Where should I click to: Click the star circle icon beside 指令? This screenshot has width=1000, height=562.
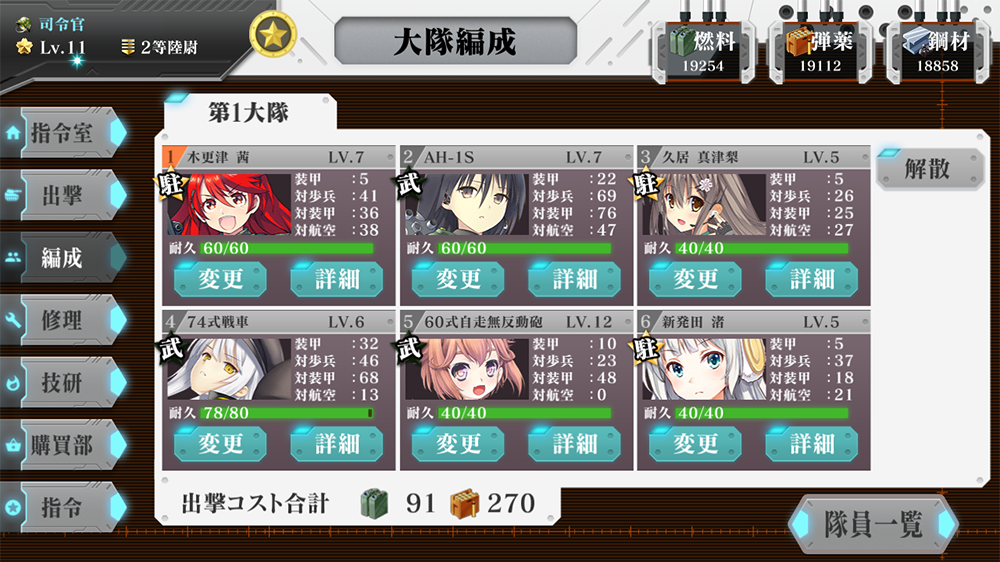pyautogui.click(x=12, y=508)
